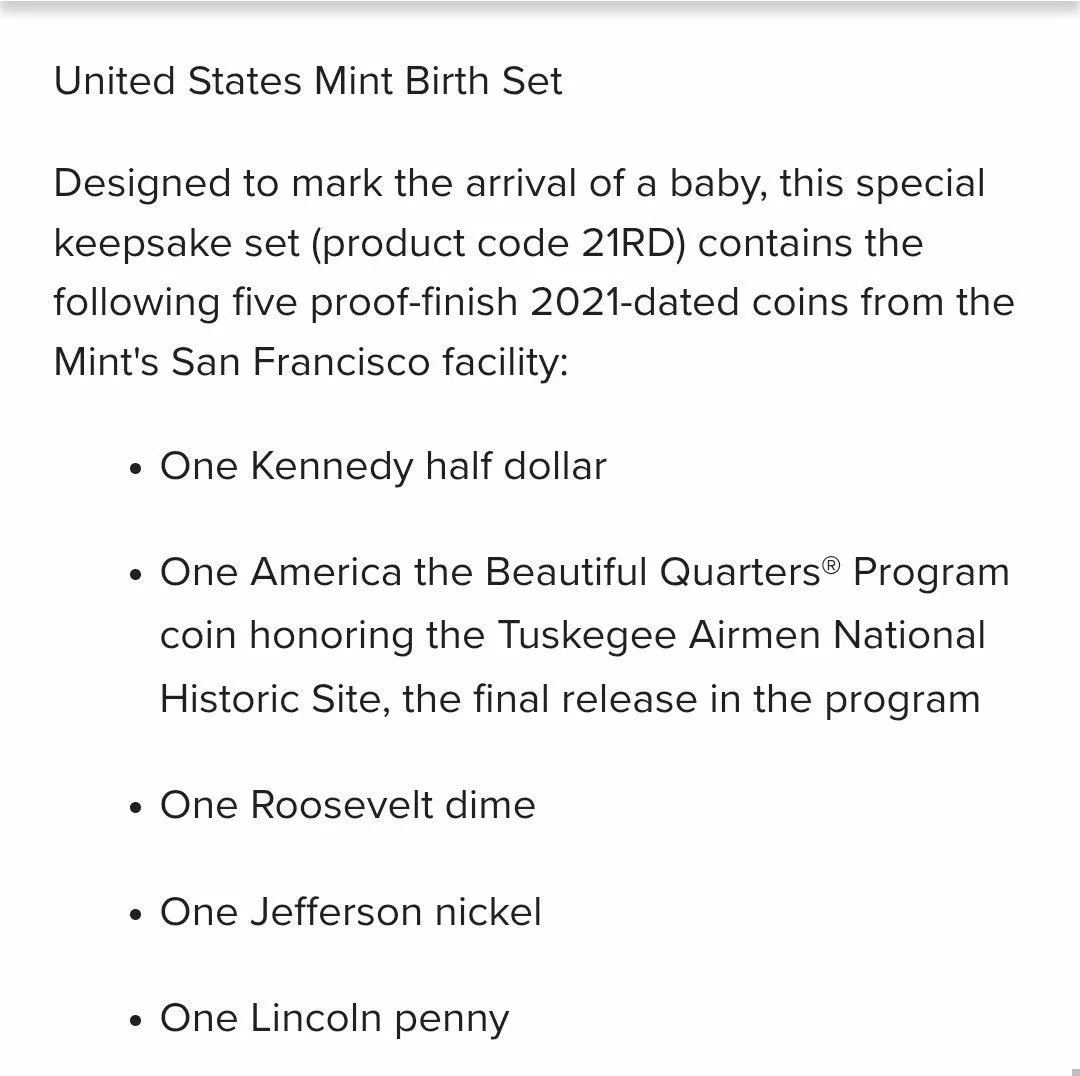This screenshot has width=1080, height=1076.
Task: Click the product code 21RD text
Action: point(500,244)
